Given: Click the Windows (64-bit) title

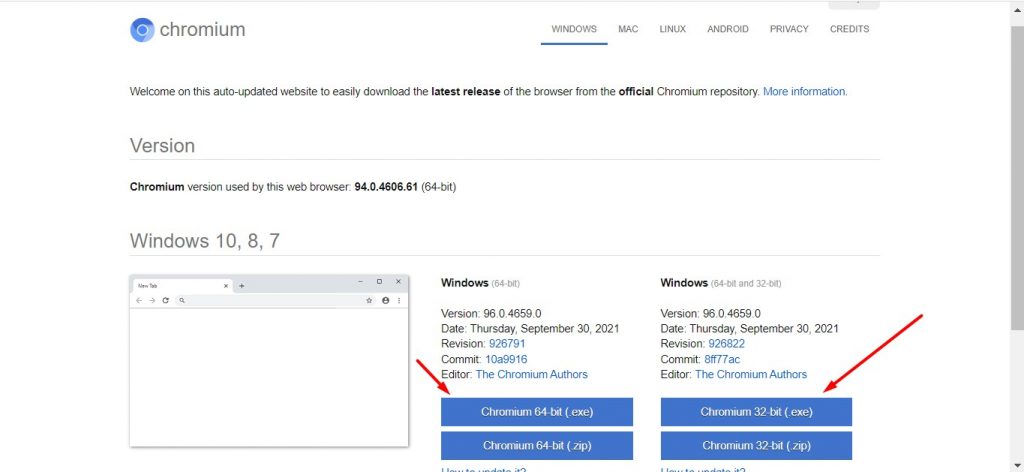Looking at the screenshot, I should click(481, 283).
